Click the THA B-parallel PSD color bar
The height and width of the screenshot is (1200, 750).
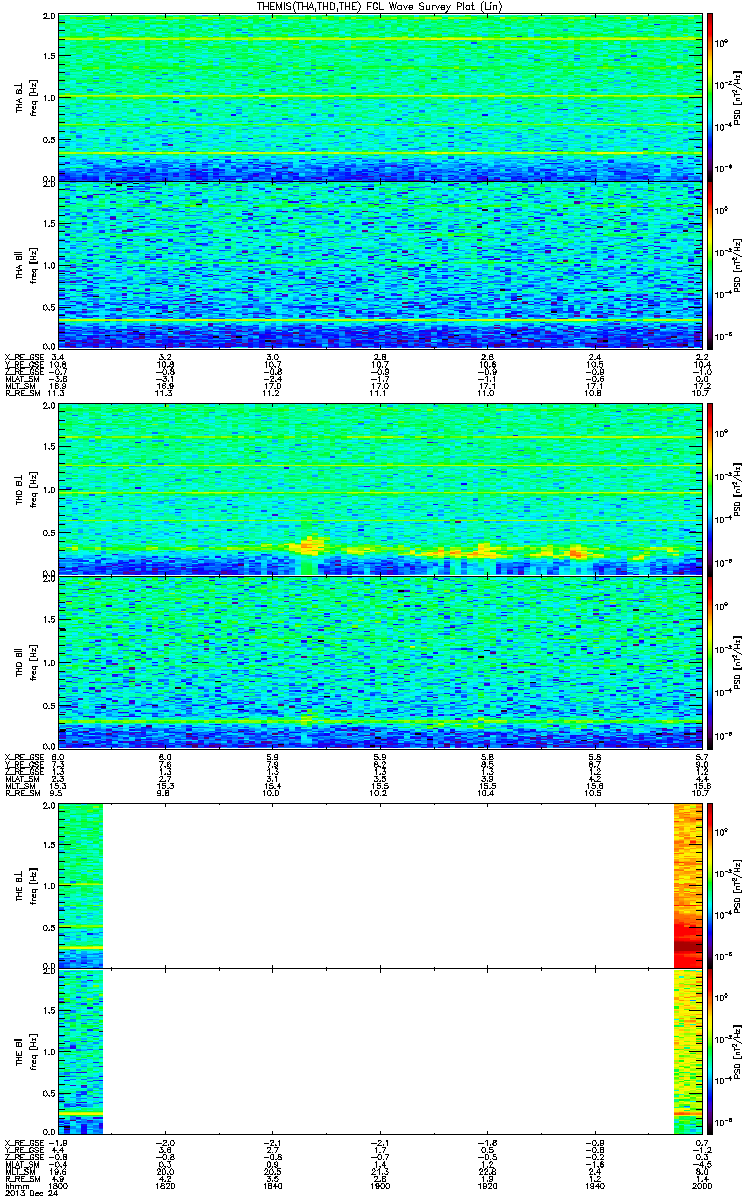pyautogui.click(x=711, y=264)
